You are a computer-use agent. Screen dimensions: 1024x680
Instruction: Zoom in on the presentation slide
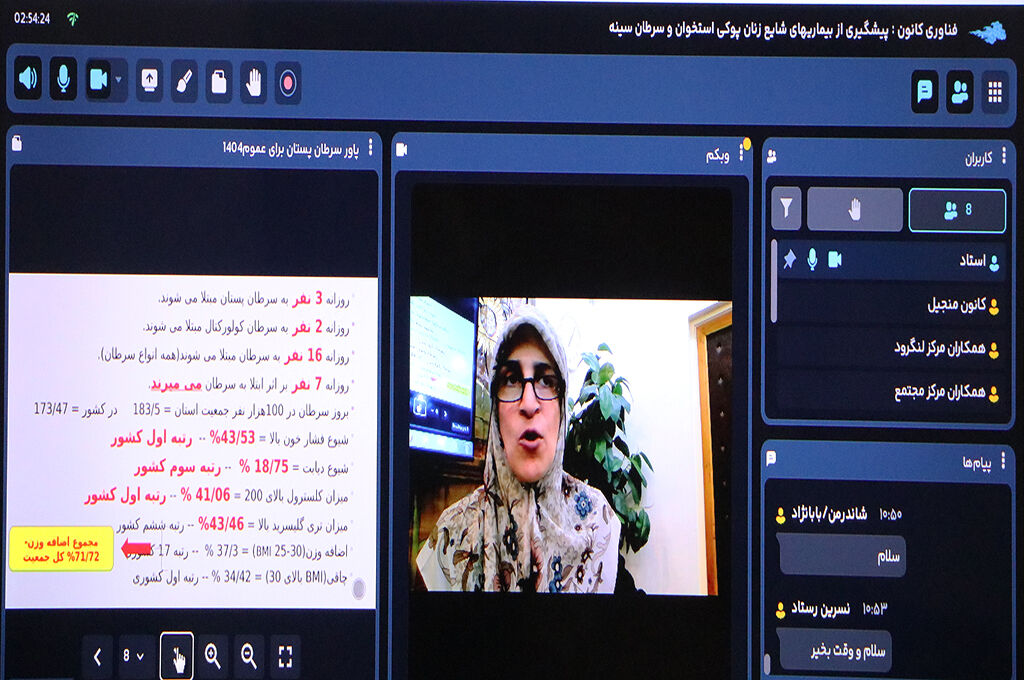tap(213, 656)
